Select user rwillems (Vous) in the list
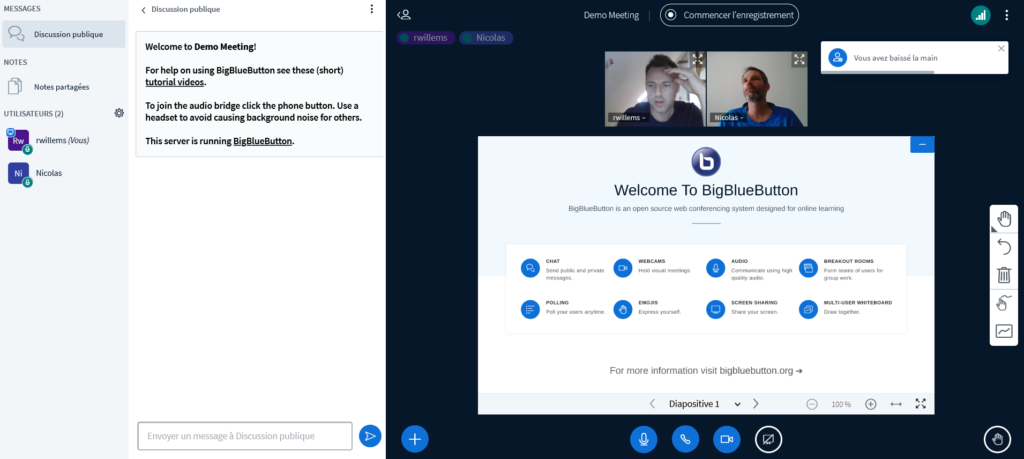 click(x=63, y=140)
